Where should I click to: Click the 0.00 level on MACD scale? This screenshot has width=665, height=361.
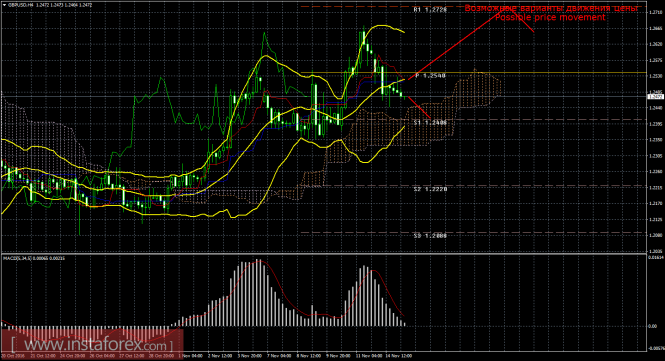click(653, 326)
